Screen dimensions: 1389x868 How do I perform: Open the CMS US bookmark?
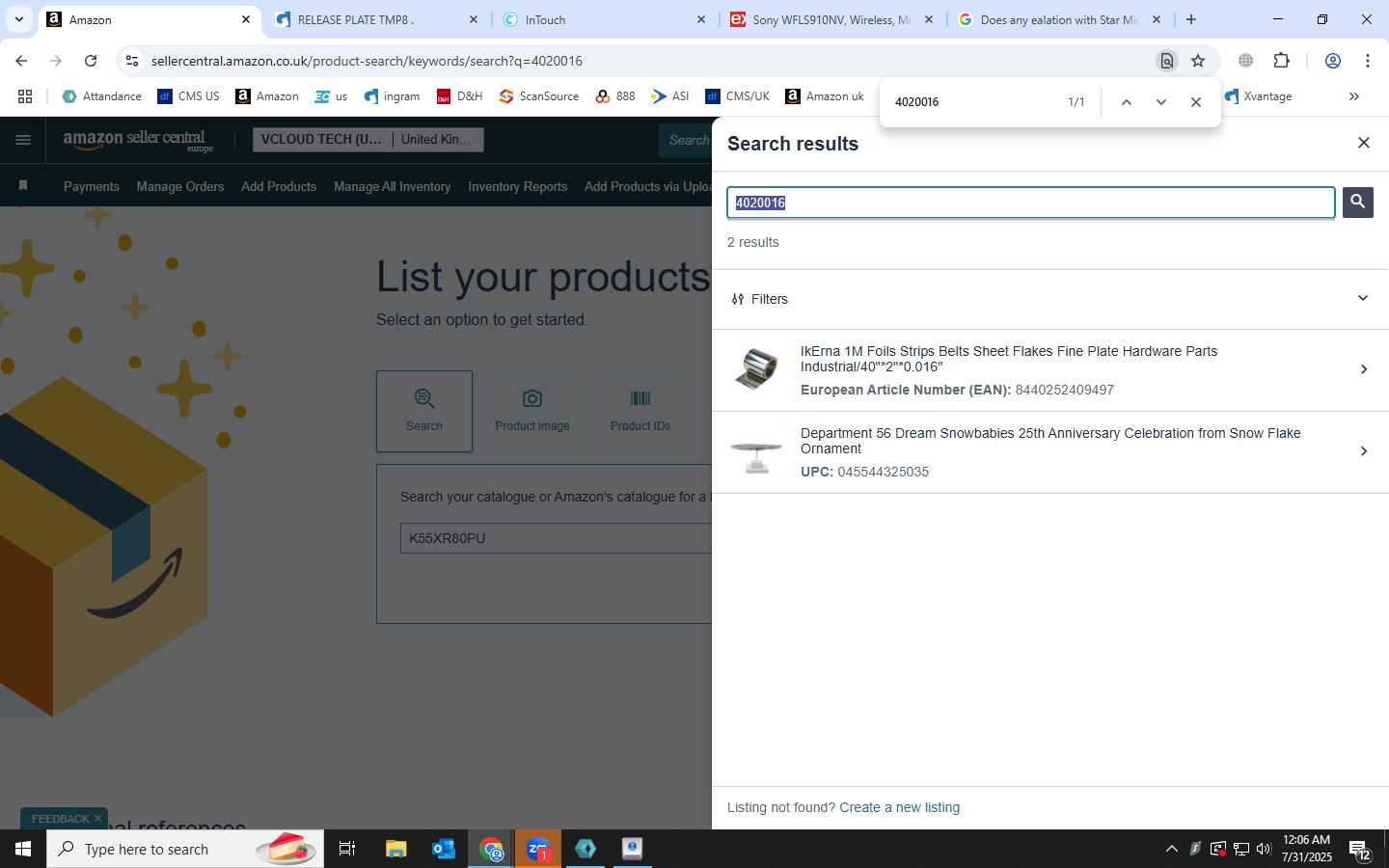click(189, 96)
